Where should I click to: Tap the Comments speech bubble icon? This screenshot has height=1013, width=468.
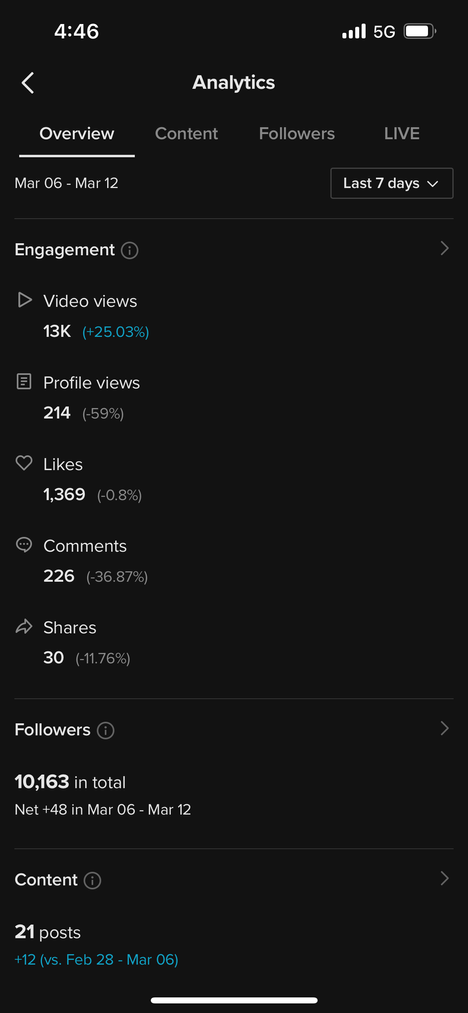pos(24,545)
